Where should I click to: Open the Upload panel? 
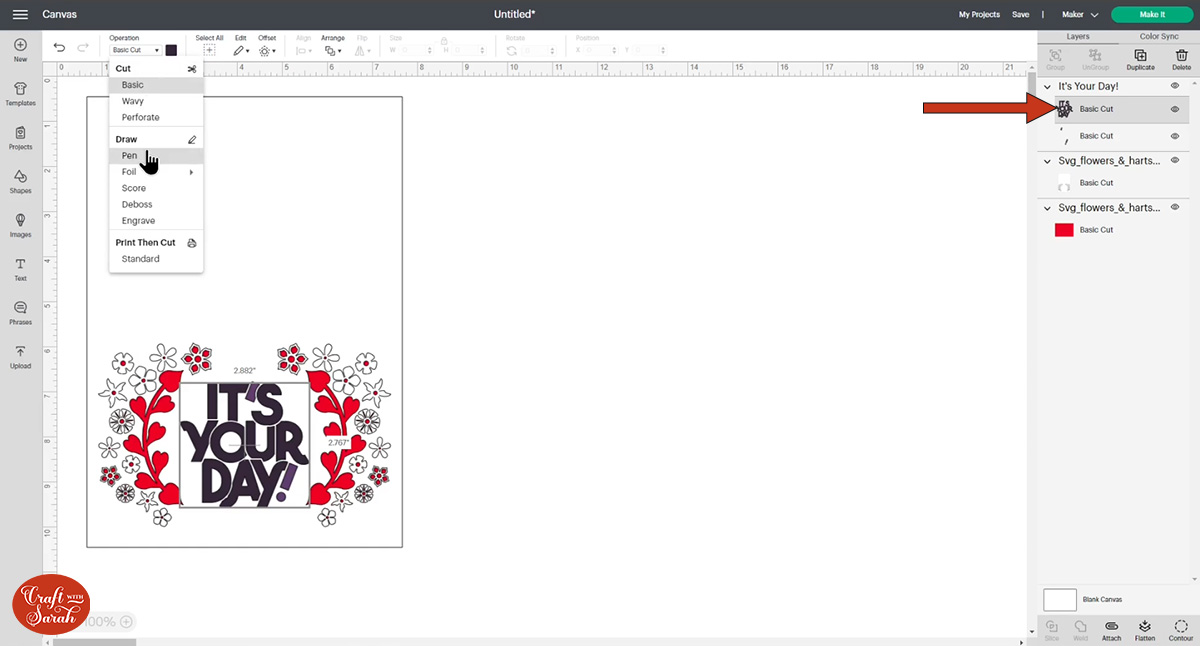pos(20,356)
